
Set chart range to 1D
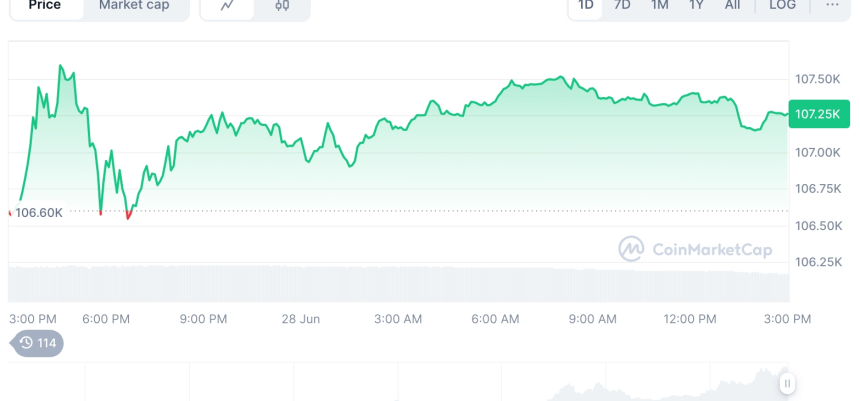click(x=586, y=5)
